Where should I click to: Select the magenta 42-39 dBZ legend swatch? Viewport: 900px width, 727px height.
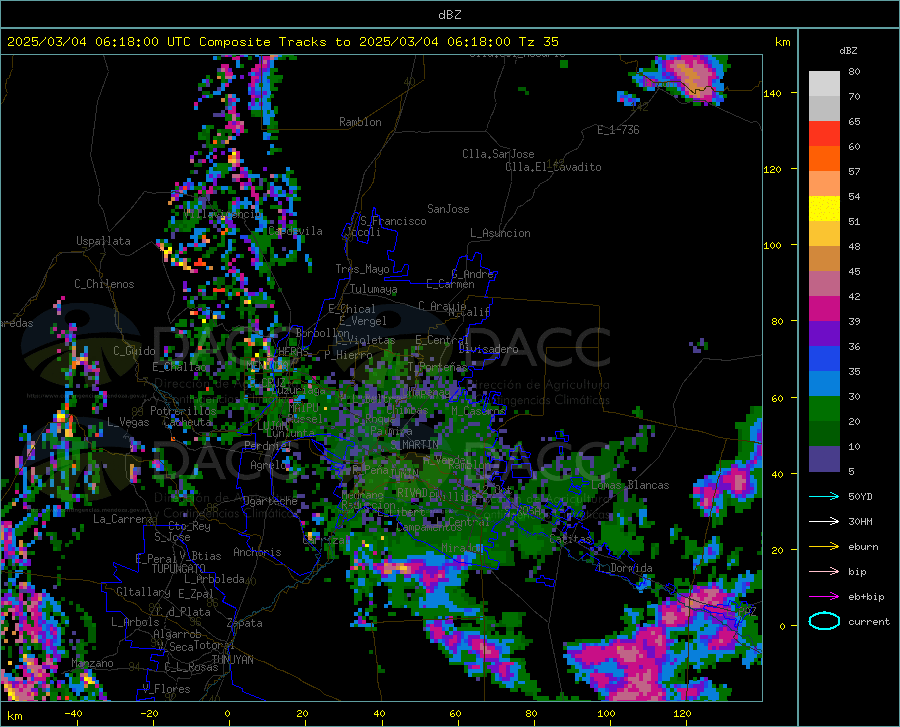[x=824, y=309]
